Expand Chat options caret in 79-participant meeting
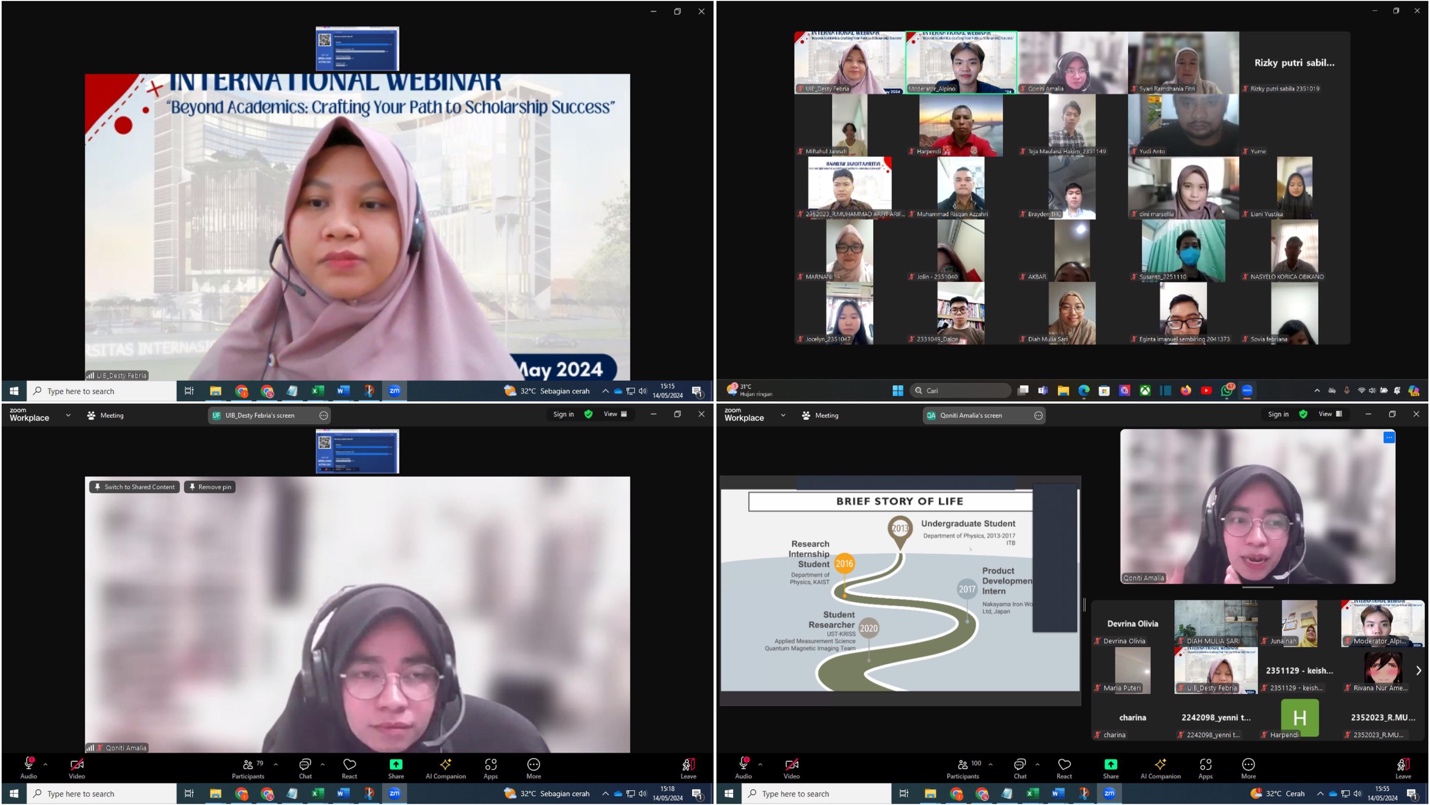 pos(322,765)
